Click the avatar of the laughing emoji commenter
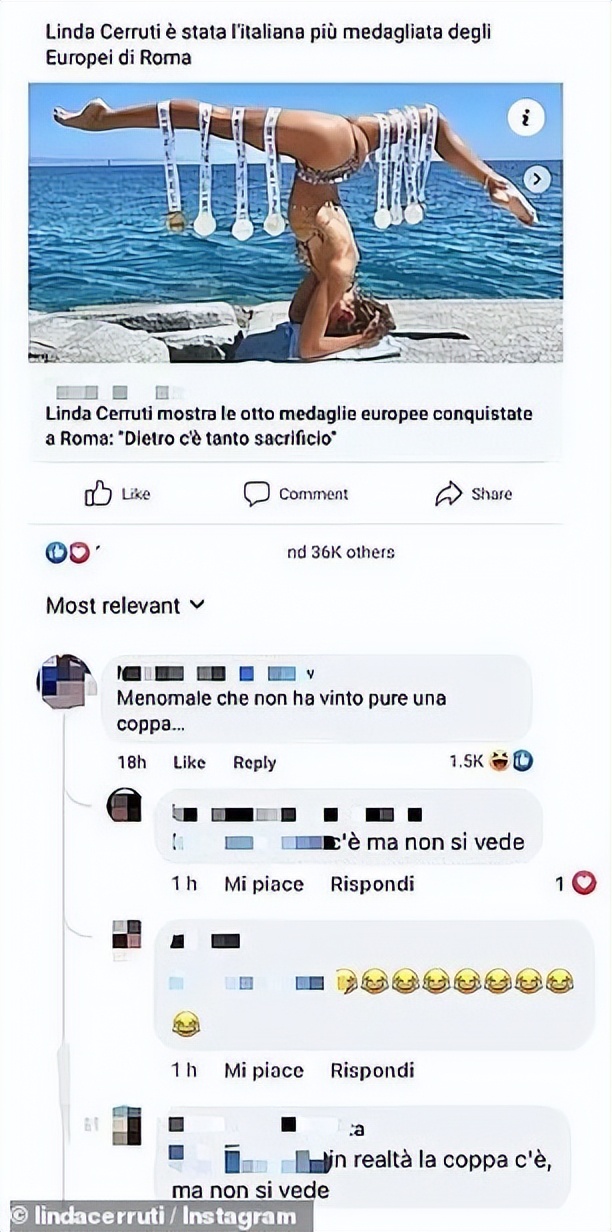 [126, 934]
